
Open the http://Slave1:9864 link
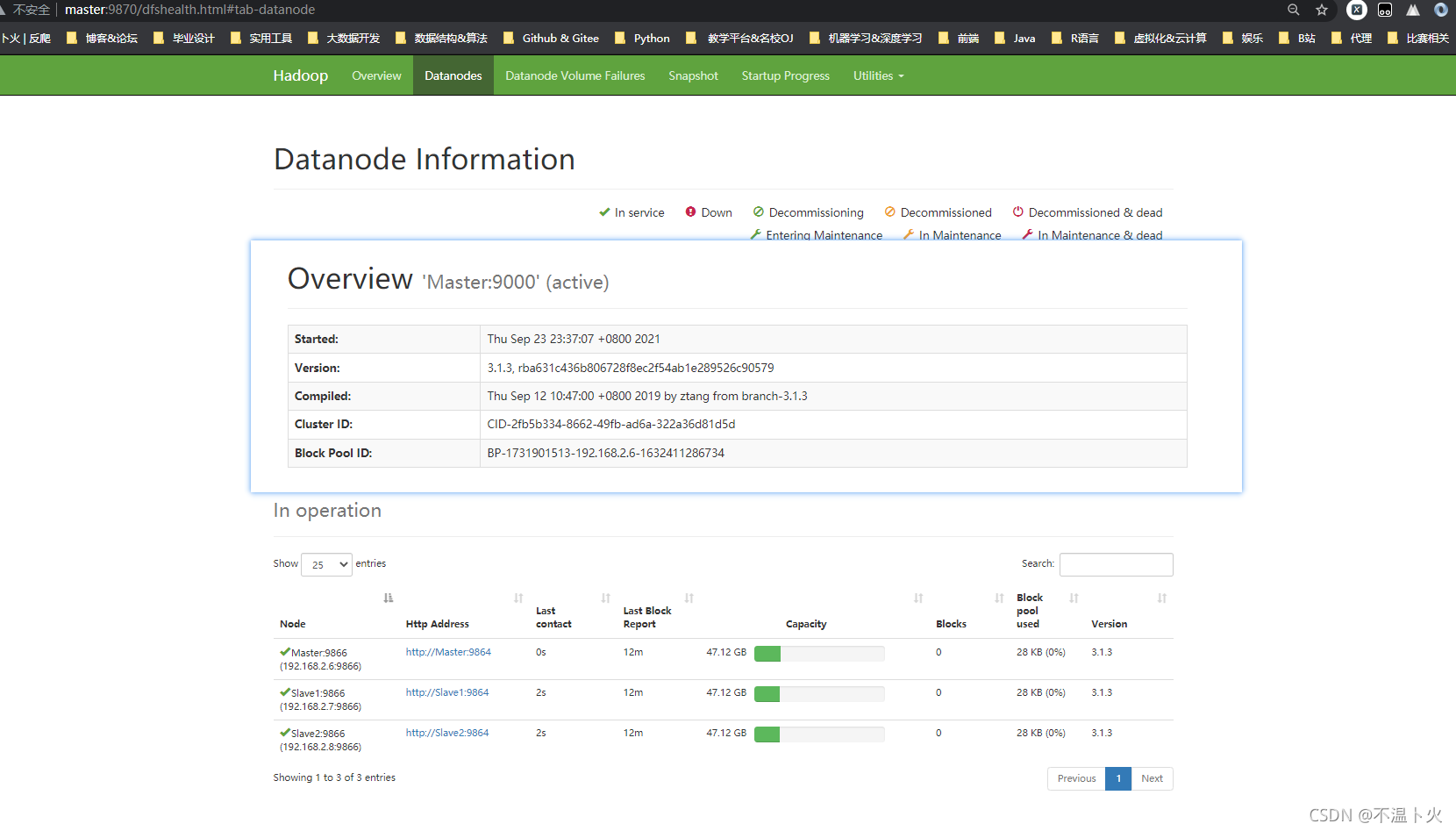(x=447, y=692)
